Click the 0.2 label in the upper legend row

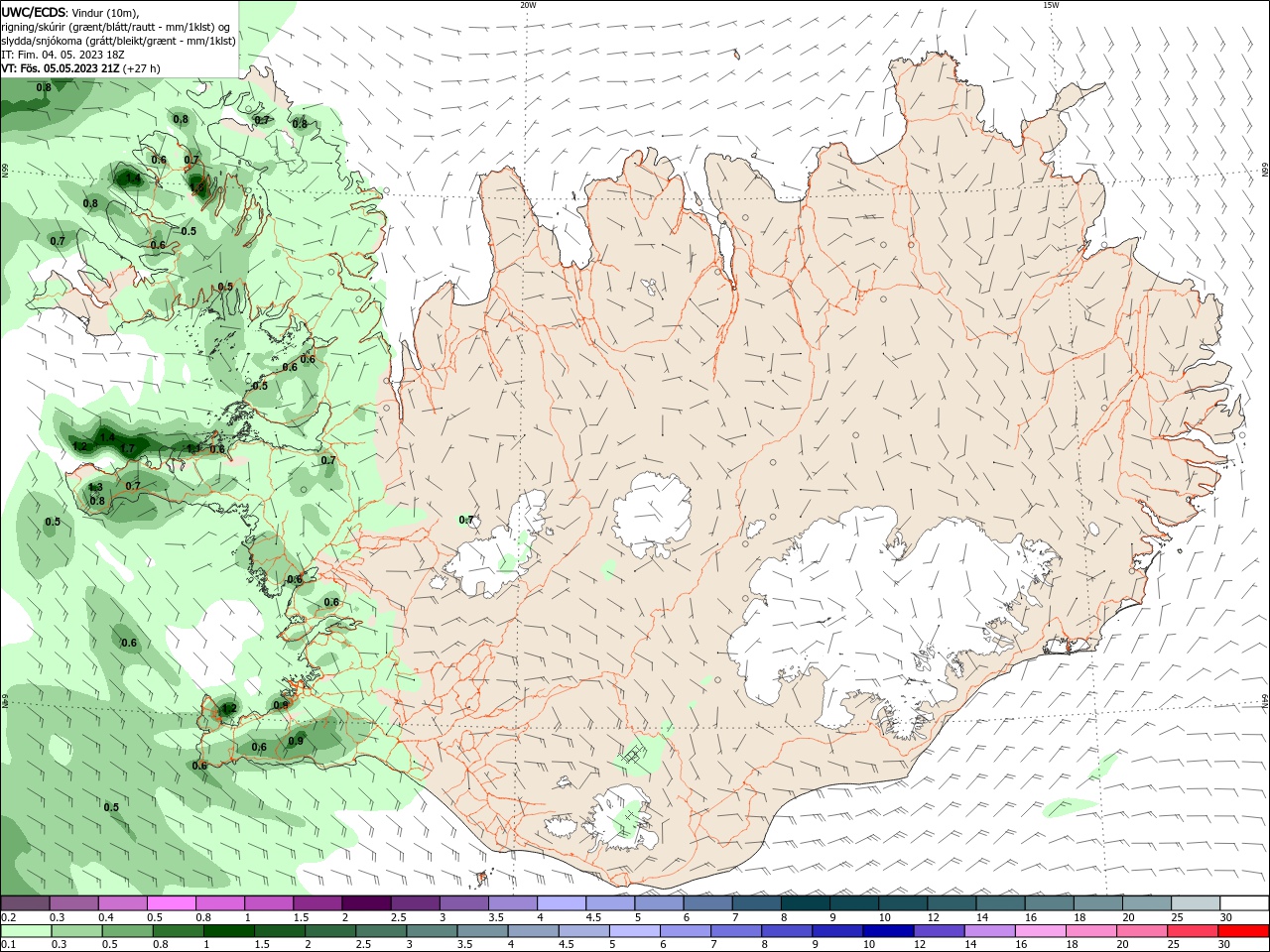point(9,917)
